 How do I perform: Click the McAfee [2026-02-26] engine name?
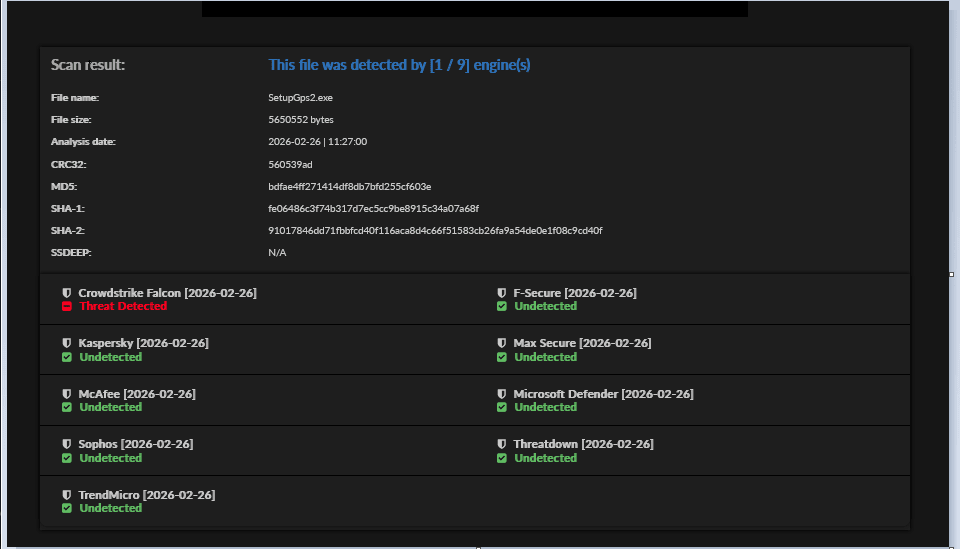(137, 394)
